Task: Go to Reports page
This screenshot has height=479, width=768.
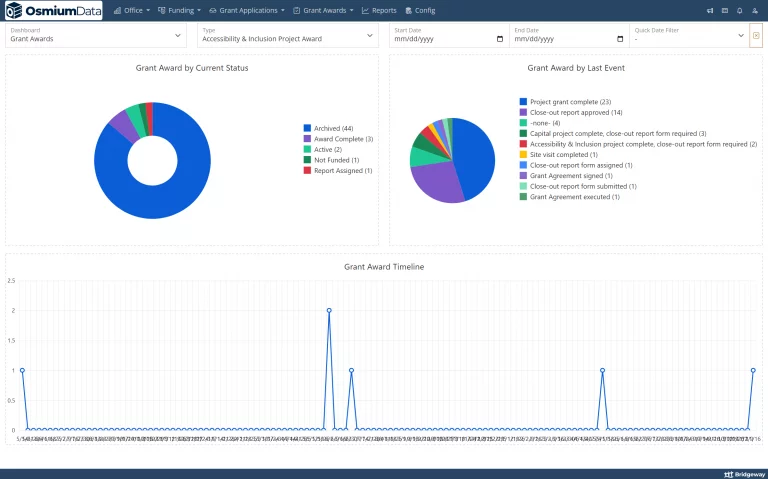Action: point(379,10)
